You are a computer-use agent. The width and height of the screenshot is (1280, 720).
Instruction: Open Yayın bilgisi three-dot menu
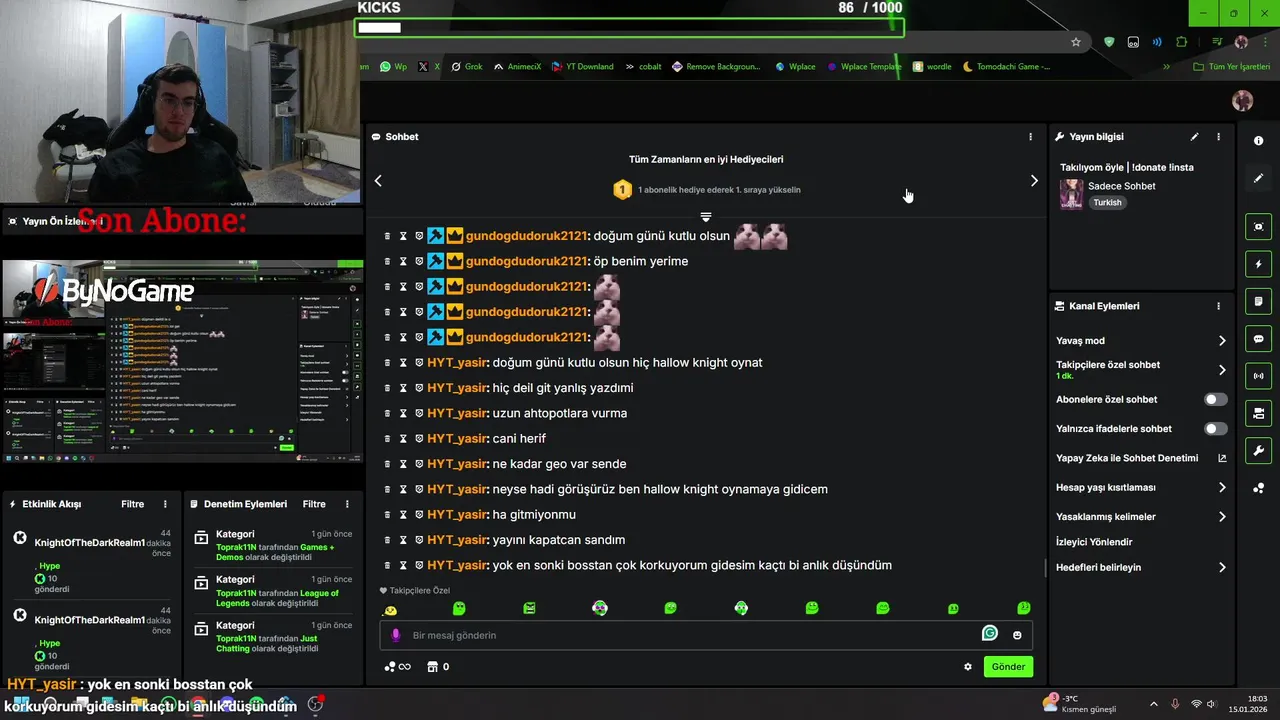click(x=1218, y=137)
